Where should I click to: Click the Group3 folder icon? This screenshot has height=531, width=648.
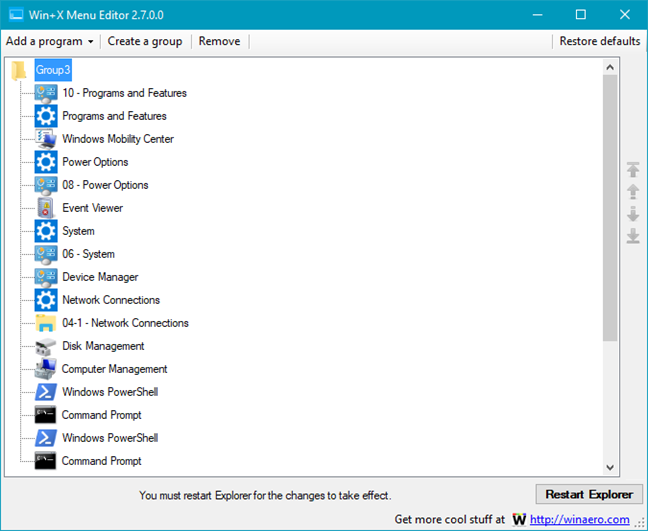coord(19,70)
